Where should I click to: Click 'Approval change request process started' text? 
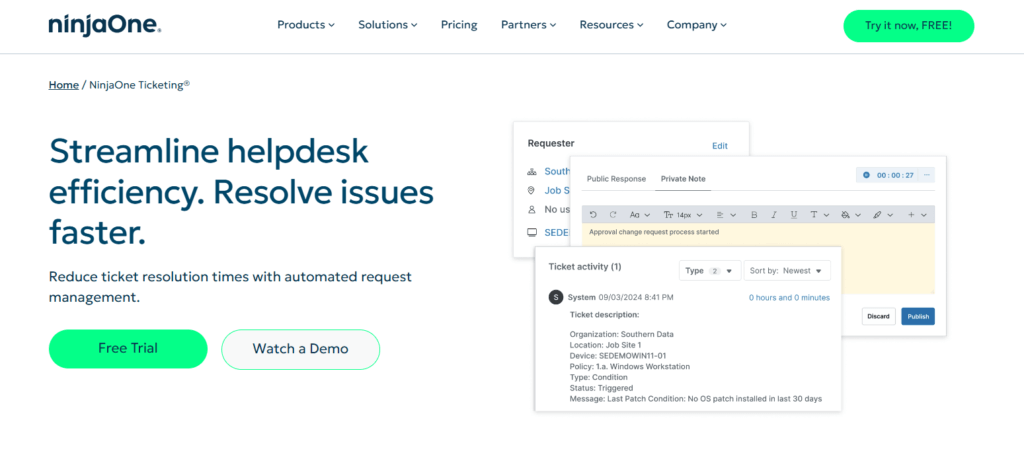(x=654, y=232)
